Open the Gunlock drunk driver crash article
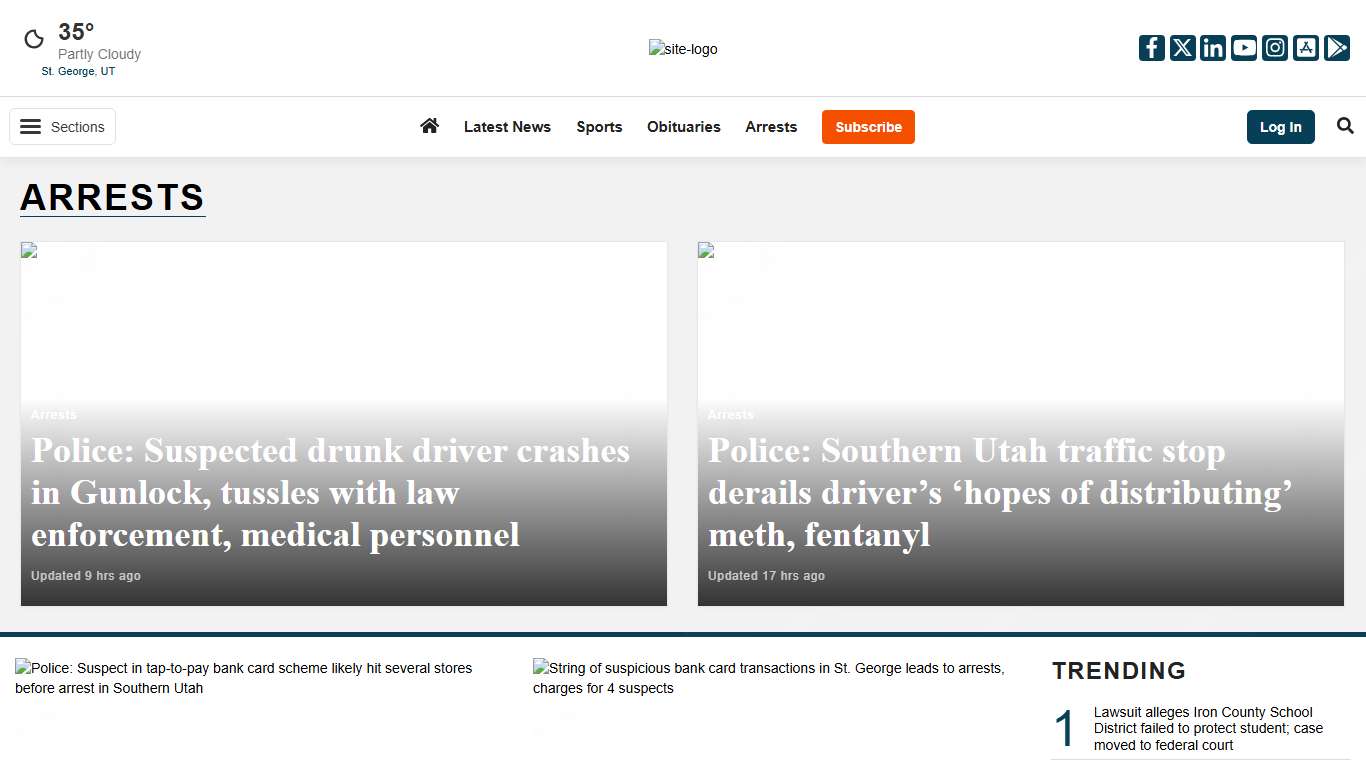The height and width of the screenshot is (768, 1366). click(x=330, y=493)
